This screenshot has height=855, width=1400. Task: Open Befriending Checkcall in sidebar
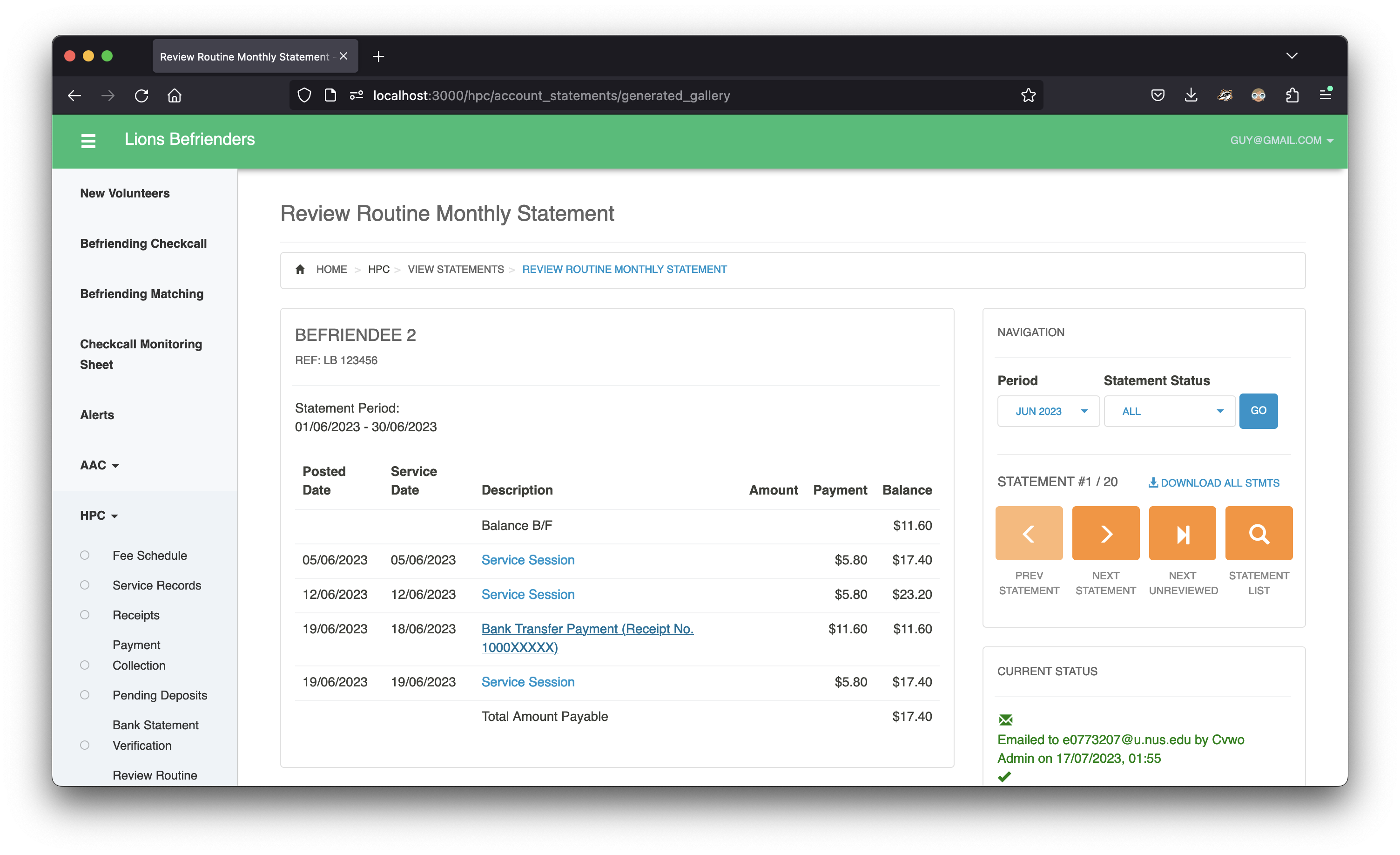[143, 243]
